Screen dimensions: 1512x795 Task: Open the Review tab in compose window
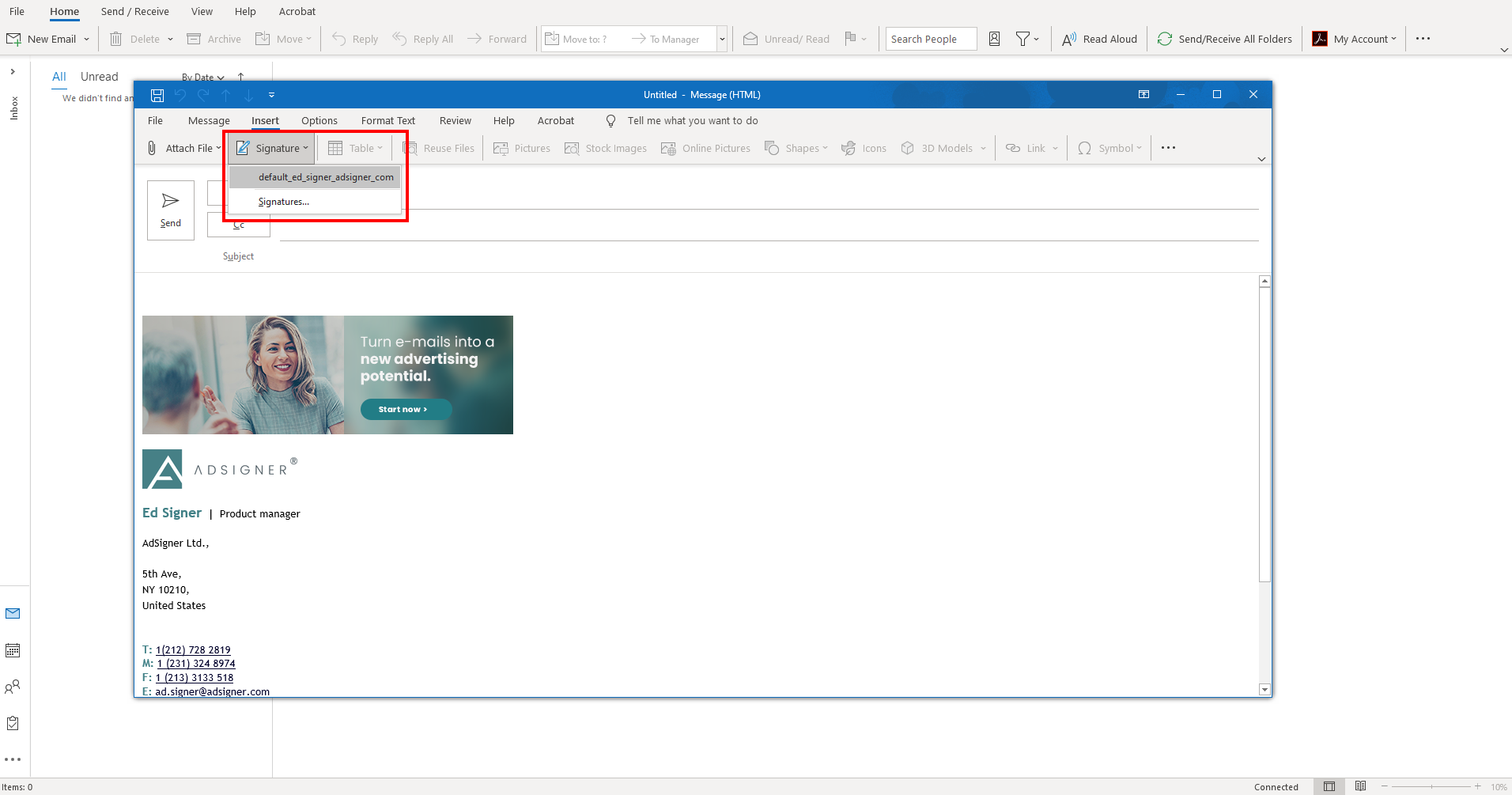point(455,120)
